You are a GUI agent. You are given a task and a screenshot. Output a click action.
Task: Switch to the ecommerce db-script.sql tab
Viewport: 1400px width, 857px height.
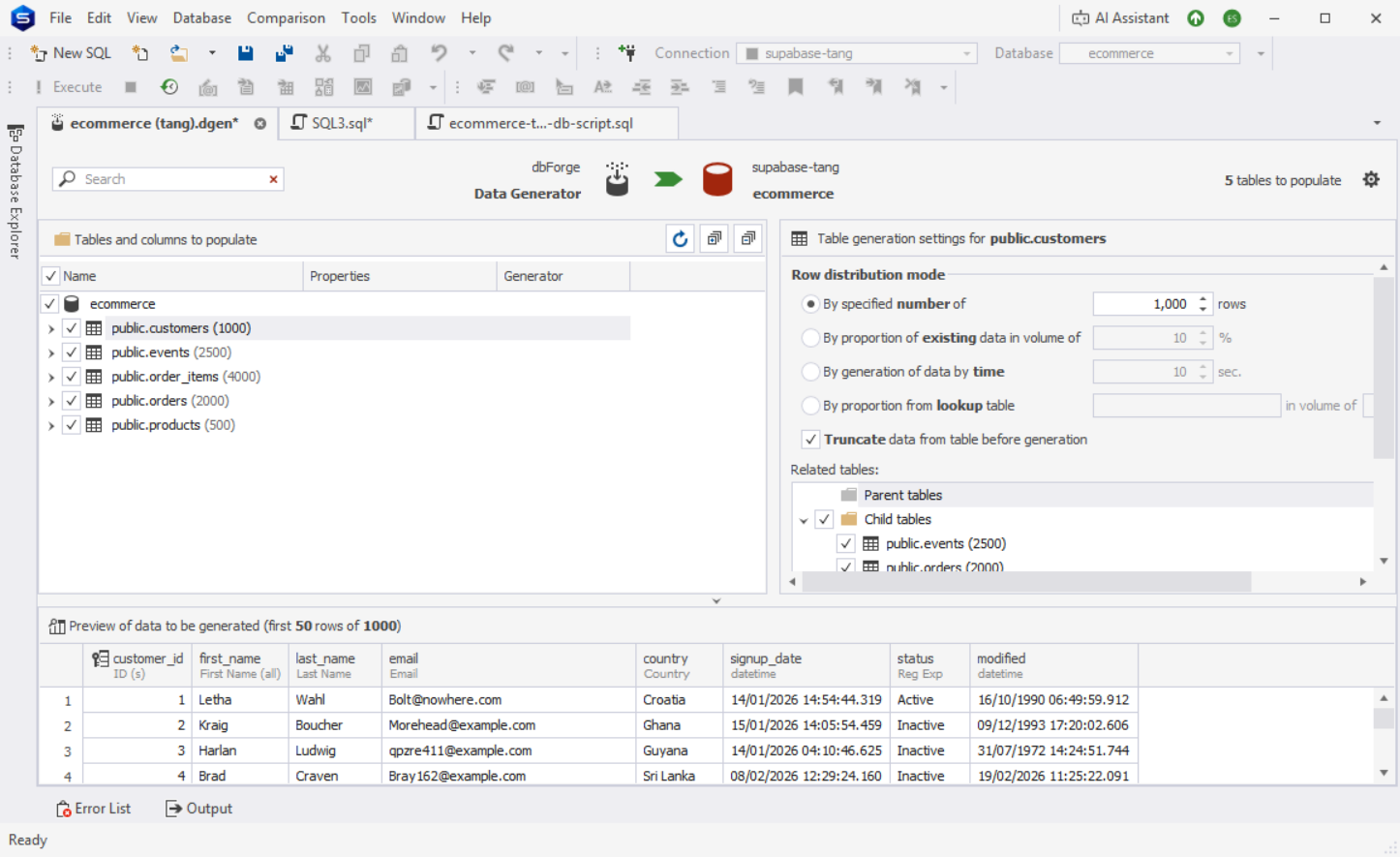[546, 123]
